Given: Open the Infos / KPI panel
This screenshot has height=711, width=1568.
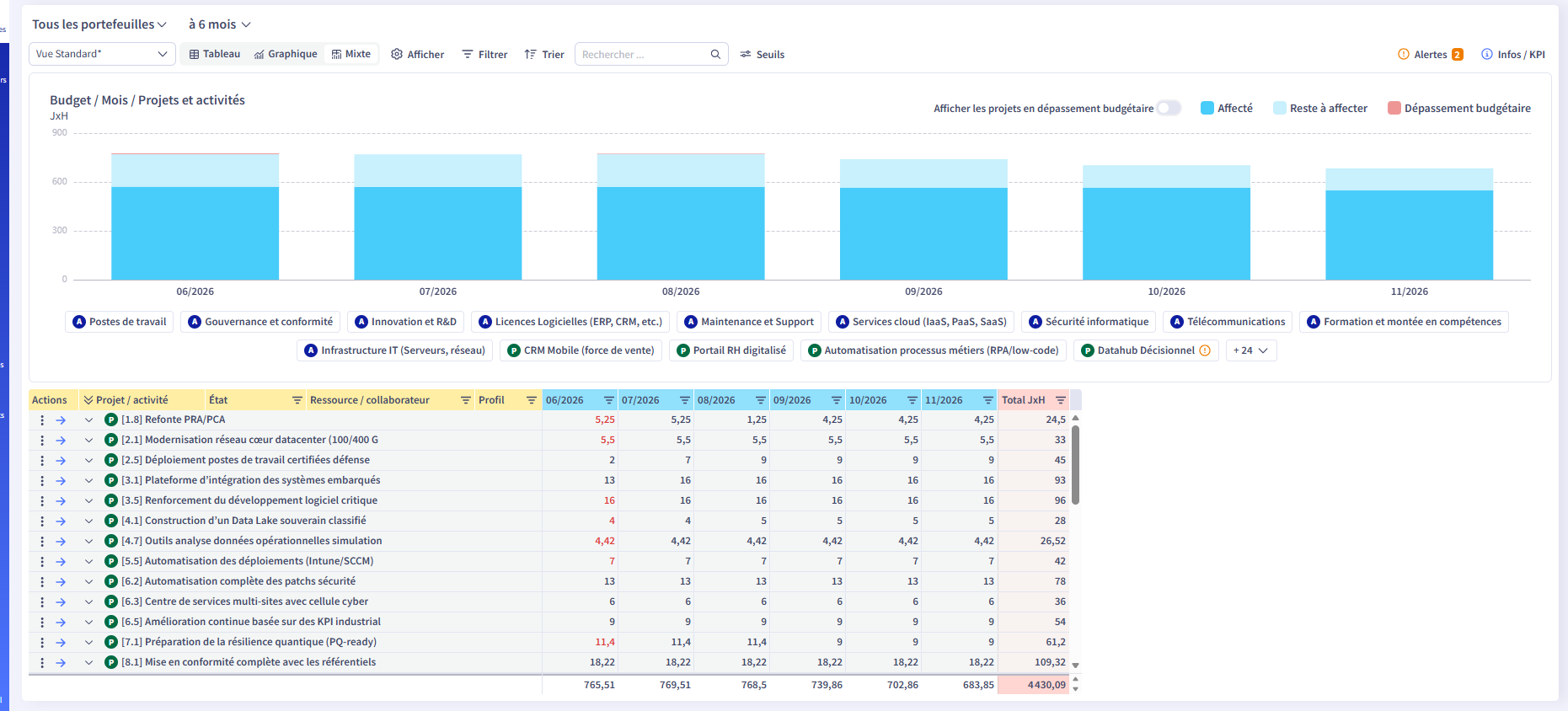Looking at the screenshot, I should [x=1513, y=54].
